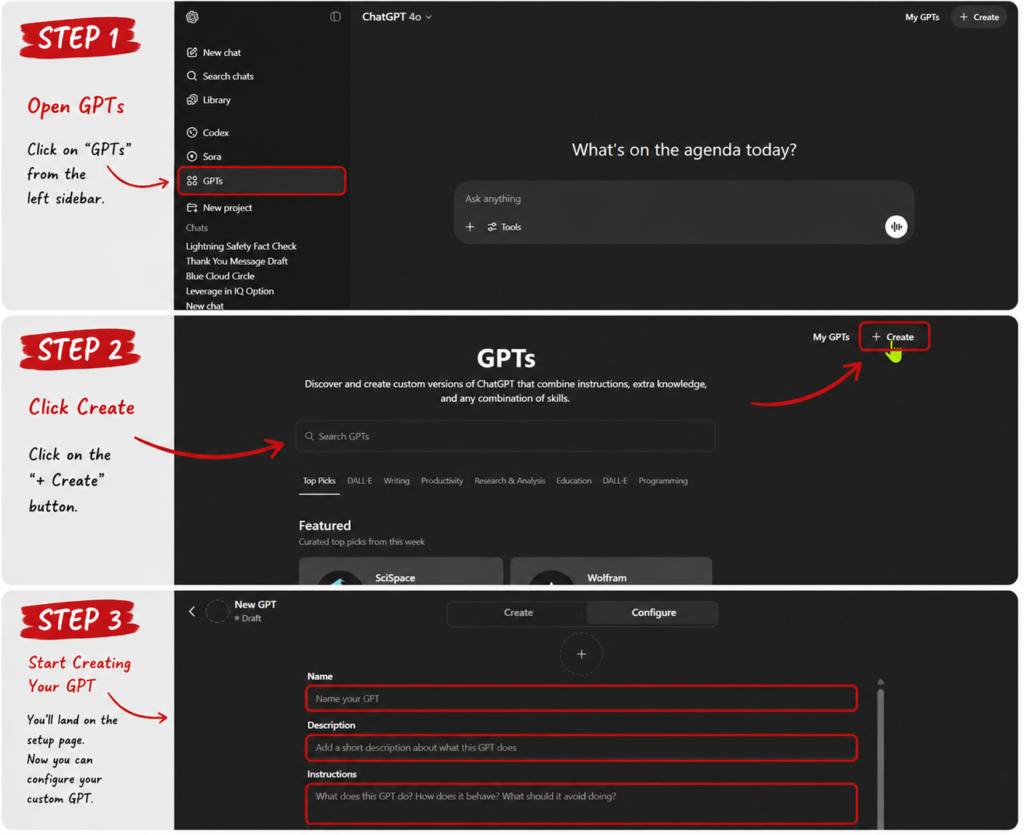Click + Create on the GPTs store page
The height and width of the screenshot is (835, 1024).
893,337
